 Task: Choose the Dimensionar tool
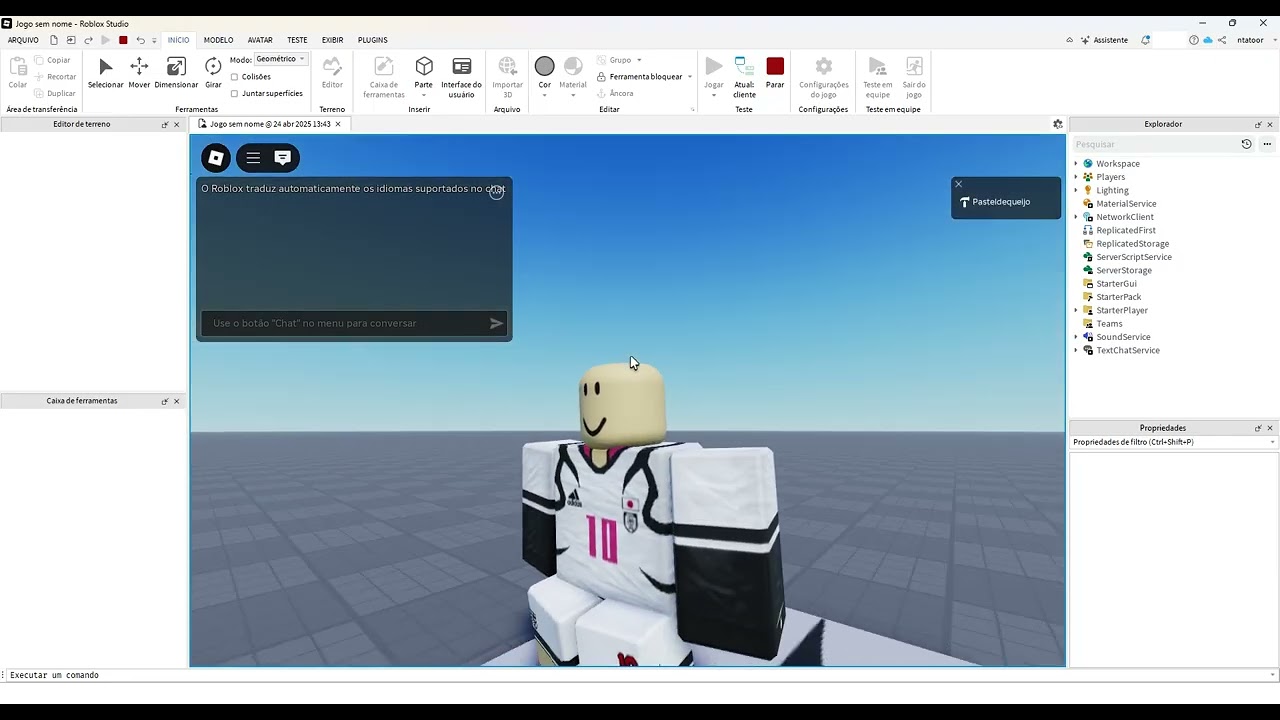click(x=176, y=73)
